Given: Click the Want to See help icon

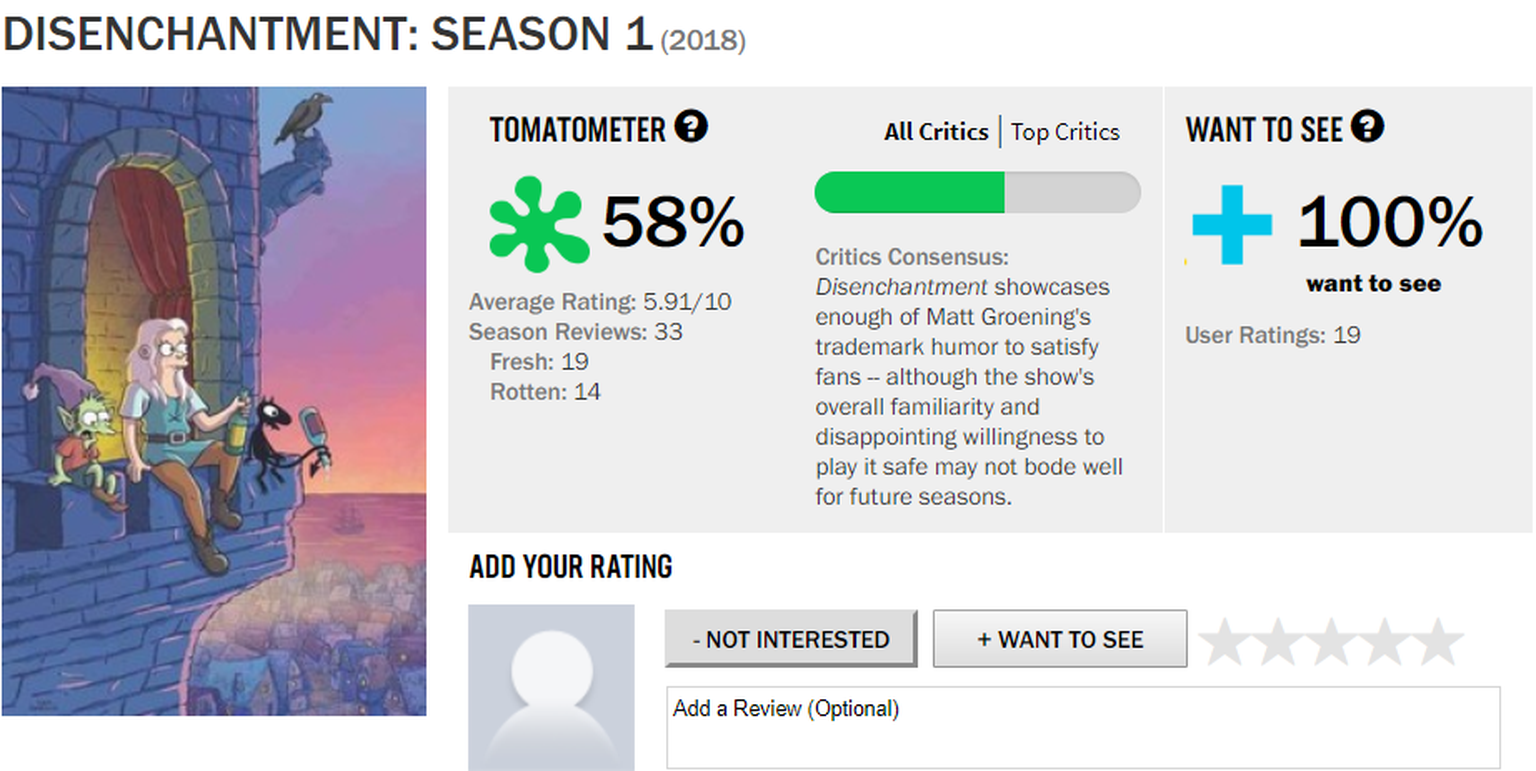Looking at the screenshot, I should (x=1367, y=127).
